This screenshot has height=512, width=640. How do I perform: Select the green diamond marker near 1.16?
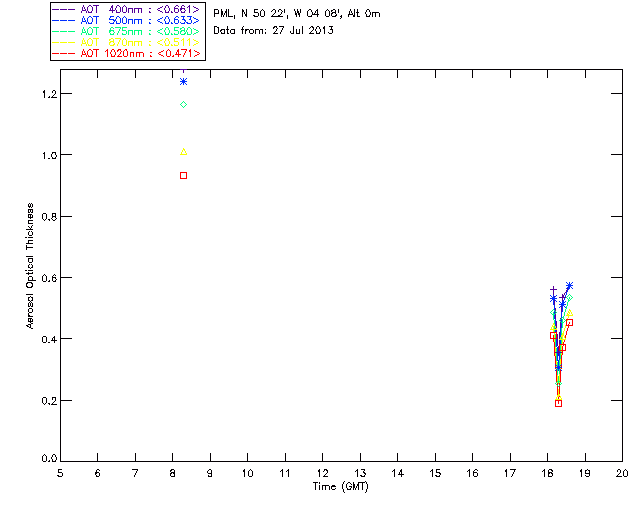pyautogui.click(x=184, y=104)
